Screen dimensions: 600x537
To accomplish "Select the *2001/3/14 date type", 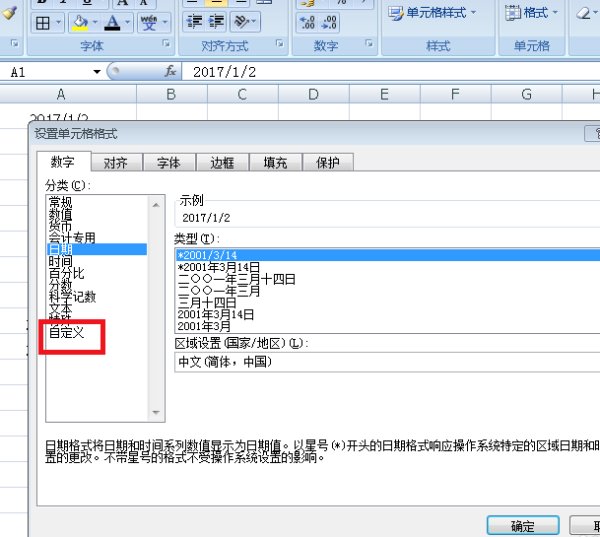I will [x=388, y=255].
